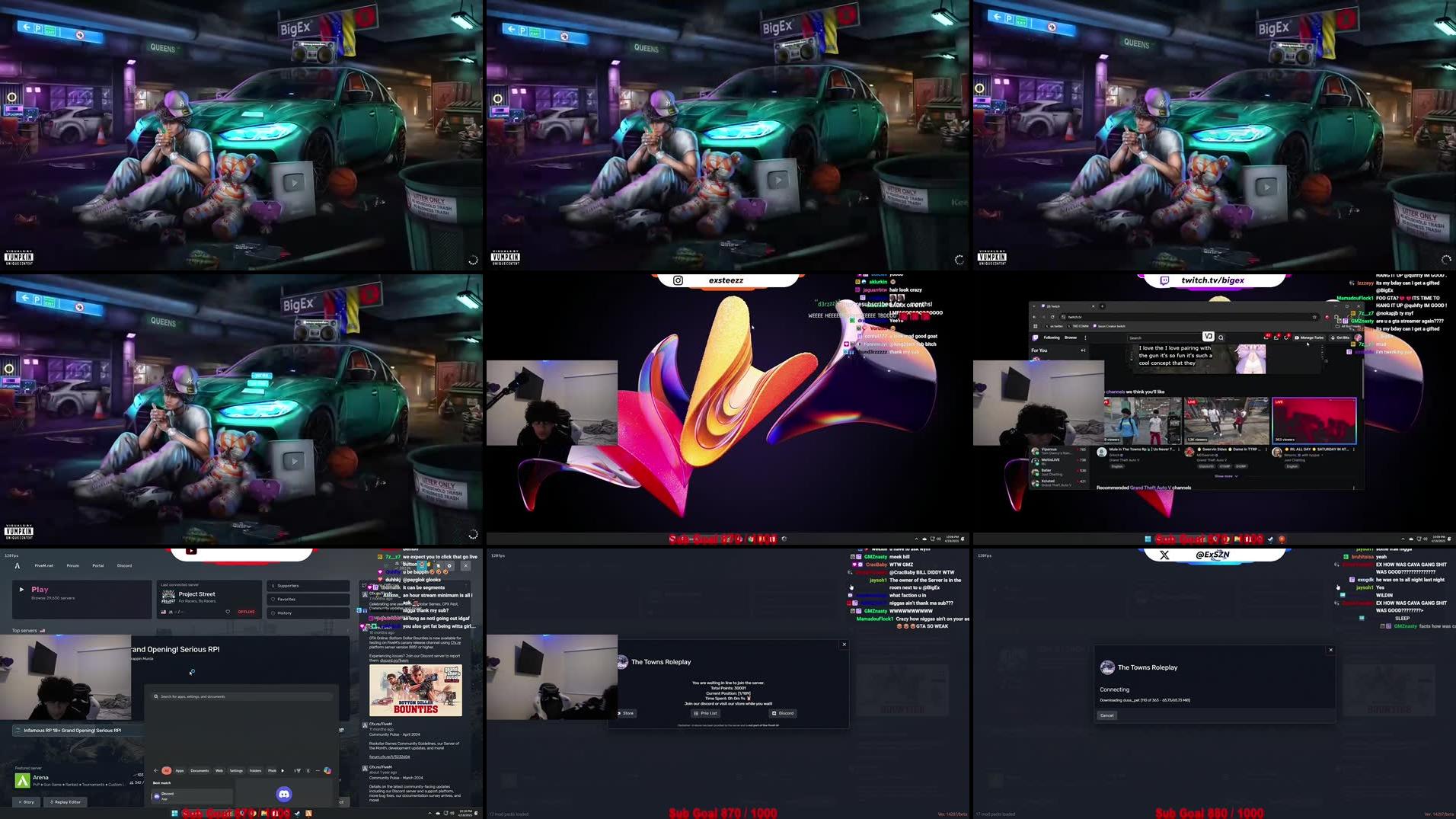The image size is (1456, 819).
Task: Open the three-dot menu beside Browse on Twitch
Action: point(1085,337)
